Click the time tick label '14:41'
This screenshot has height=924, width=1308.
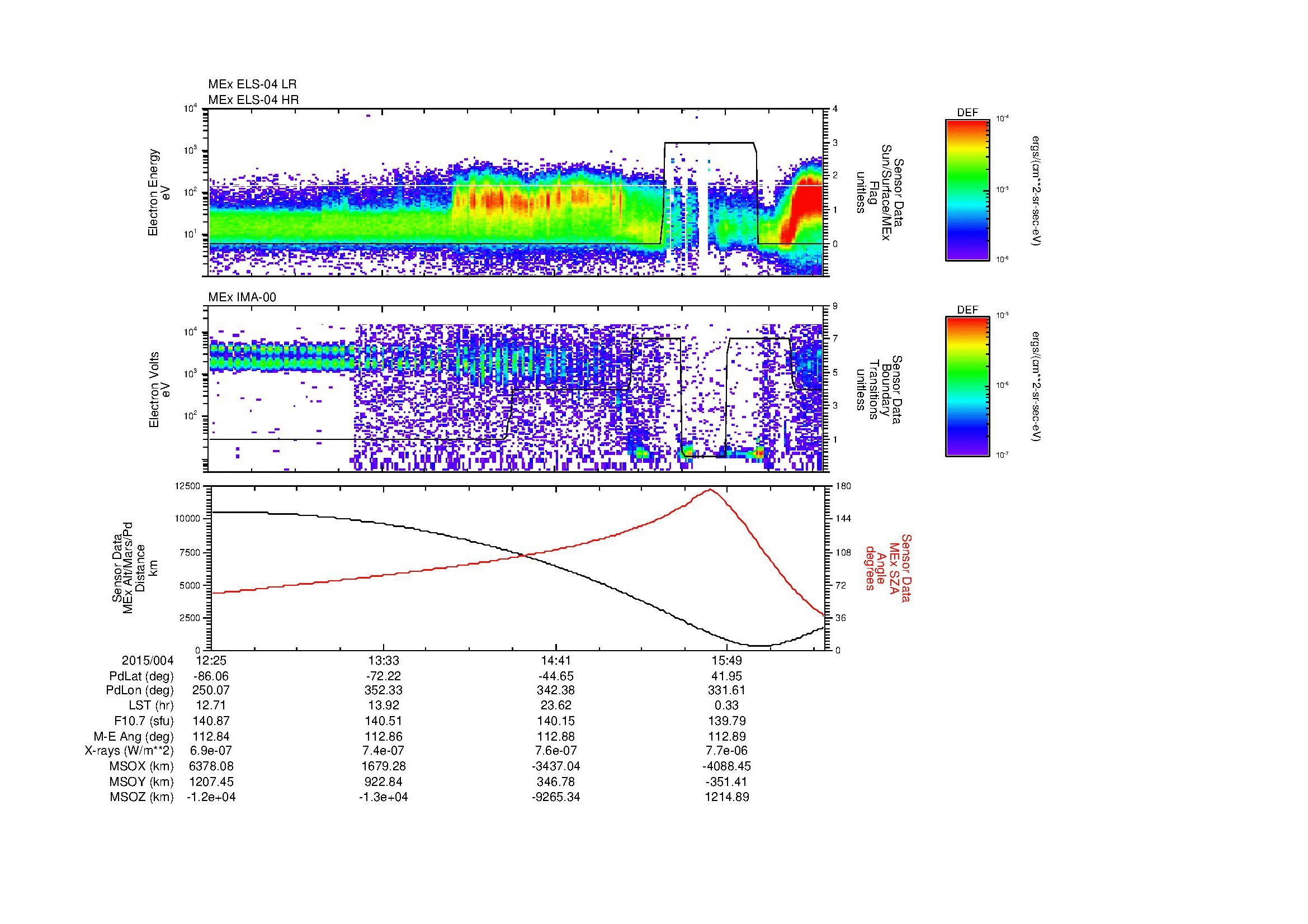click(555, 661)
